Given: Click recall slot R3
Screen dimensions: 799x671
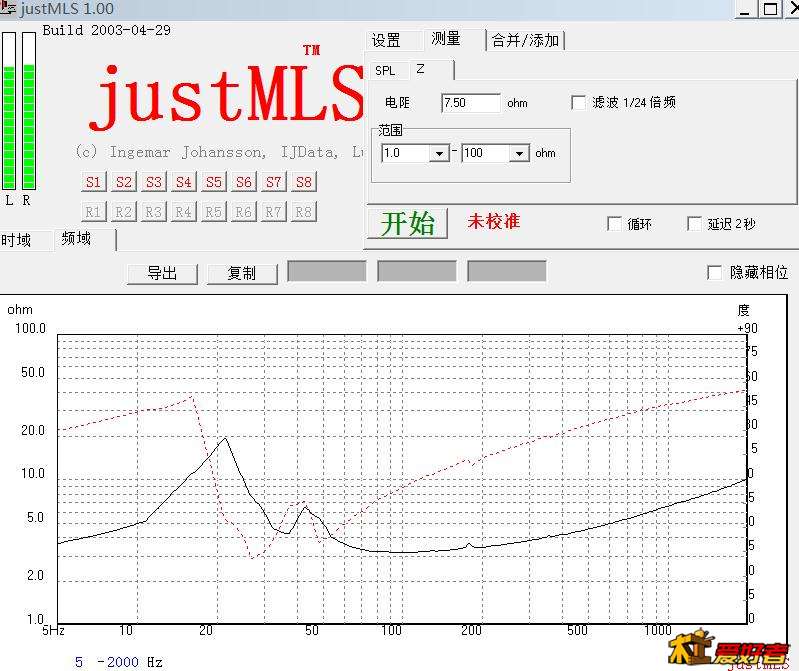Looking at the screenshot, I should (x=154, y=211).
